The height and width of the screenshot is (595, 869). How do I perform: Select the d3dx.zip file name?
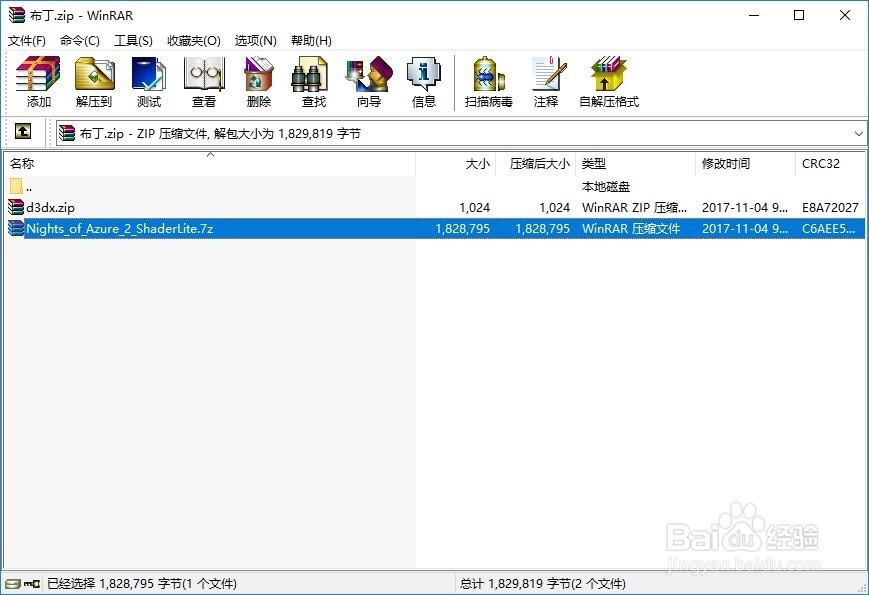(50, 208)
